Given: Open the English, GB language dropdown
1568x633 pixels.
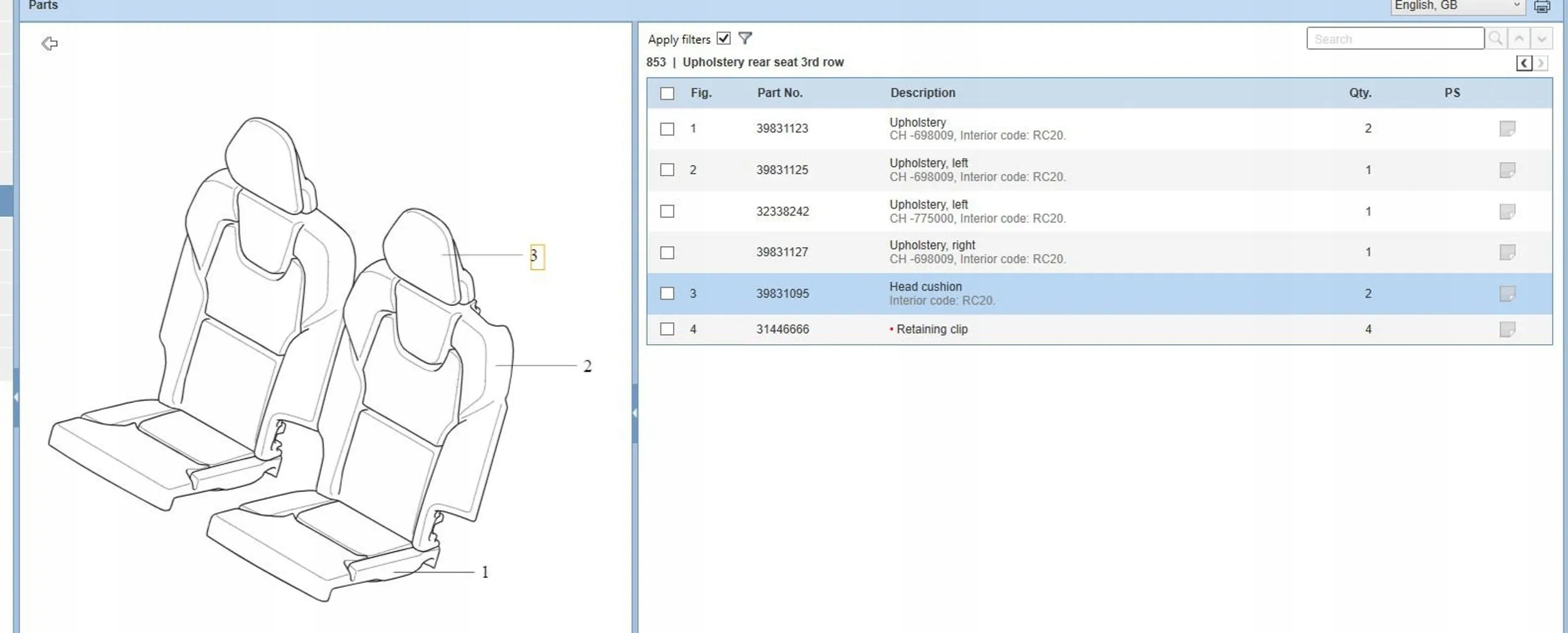Looking at the screenshot, I should coord(1457,6).
